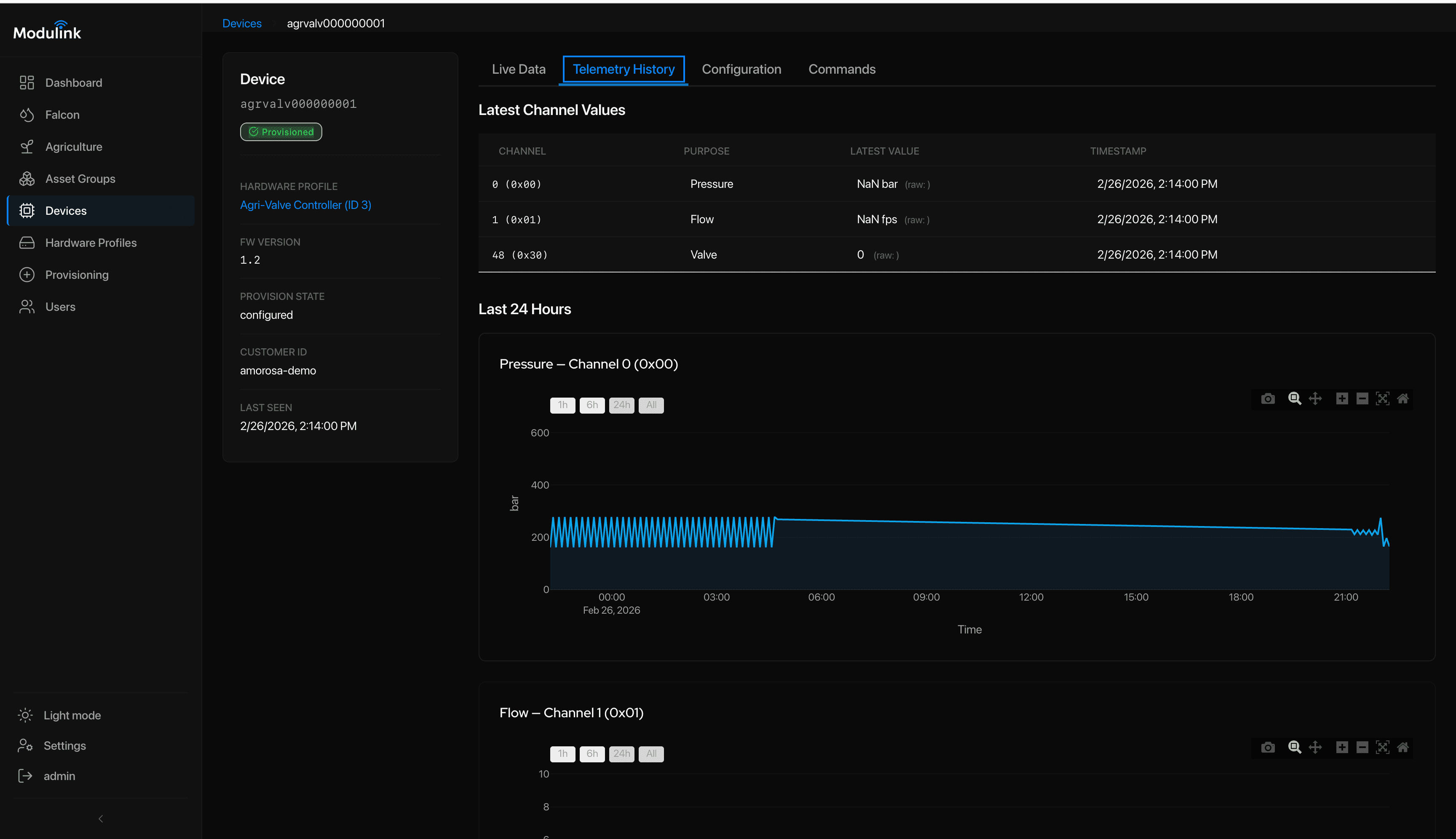The width and height of the screenshot is (1456, 839).
Task: Select the All range on the Pressure chart
Action: click(x=651, y=405)
